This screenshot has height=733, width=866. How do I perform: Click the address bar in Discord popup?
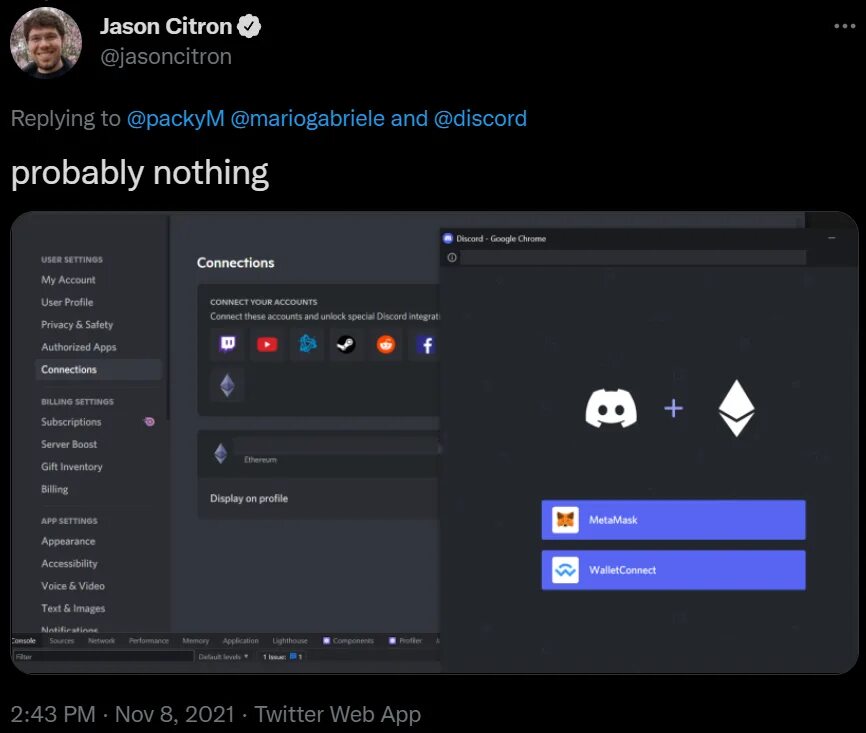tap(633, 257)
